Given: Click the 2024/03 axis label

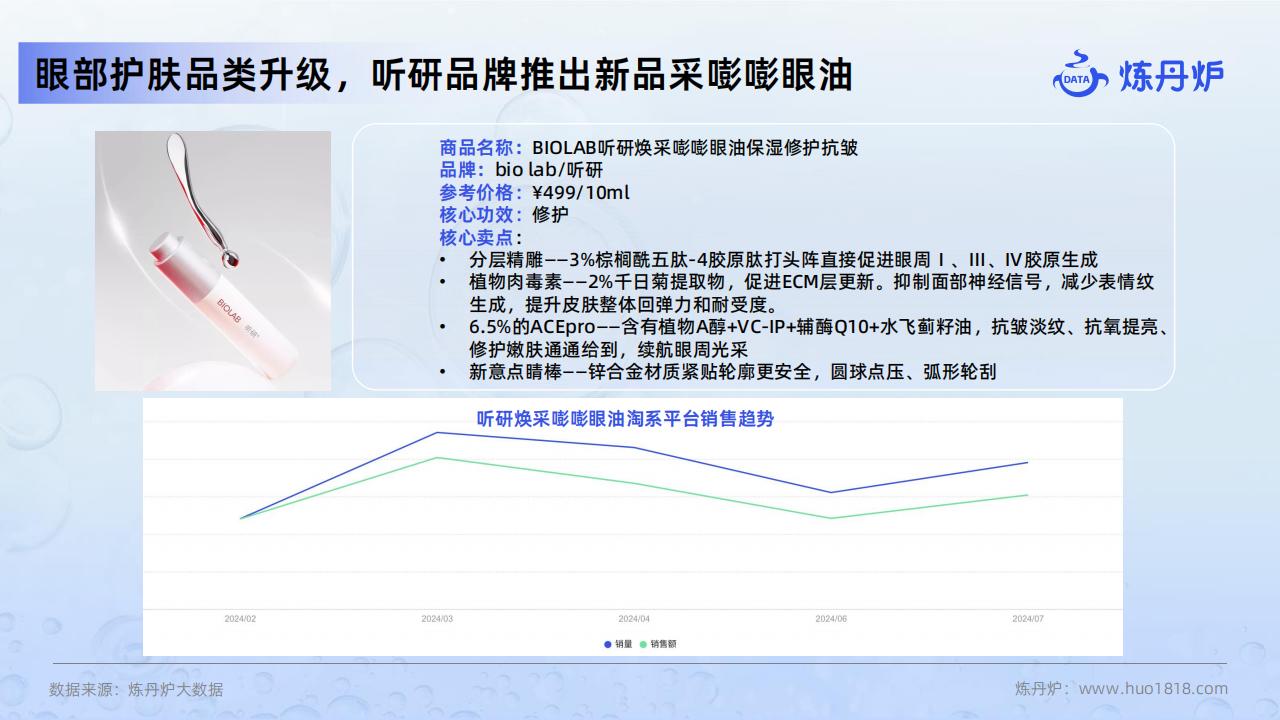Looking at the screenshot, I should click(437, 619).
